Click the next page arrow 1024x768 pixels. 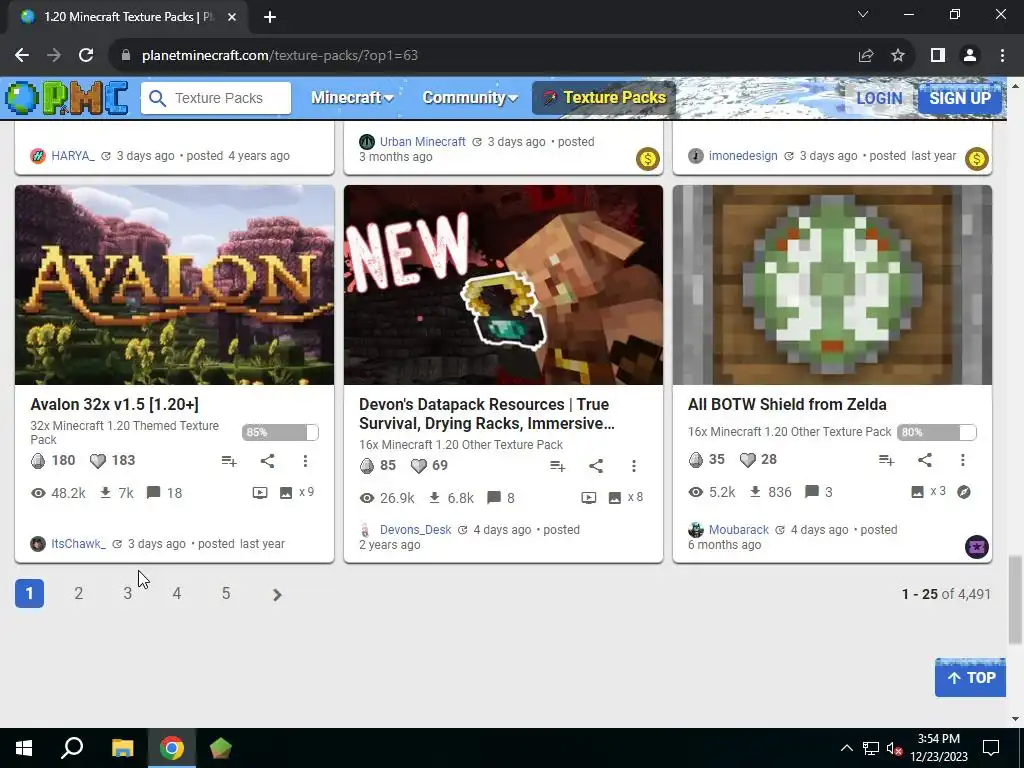(277, 594)
